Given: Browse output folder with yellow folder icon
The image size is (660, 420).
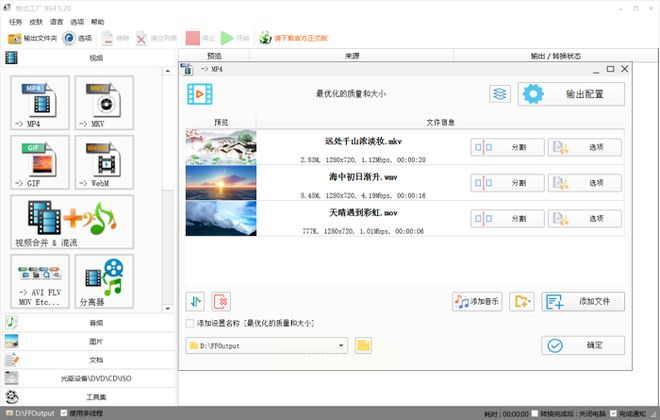Looking at the screenshot, I should pos(363,345).
